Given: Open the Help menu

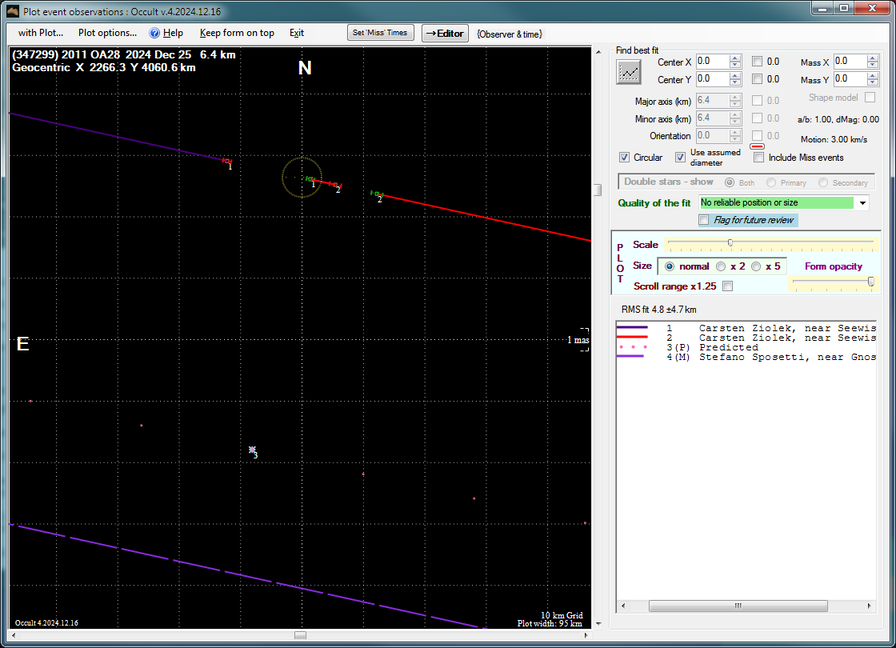Looking at the screenshot, I should [x=173, y=33].
